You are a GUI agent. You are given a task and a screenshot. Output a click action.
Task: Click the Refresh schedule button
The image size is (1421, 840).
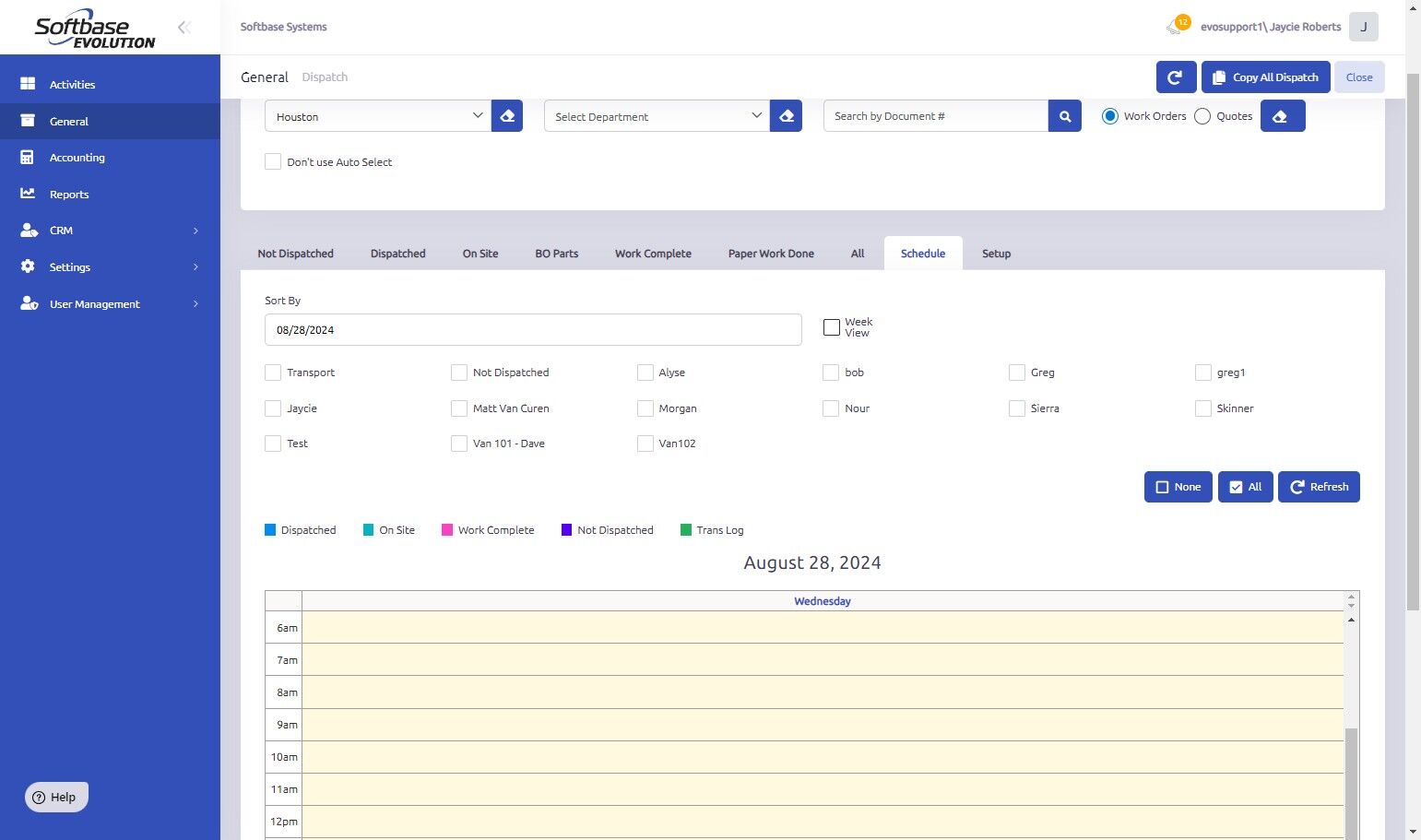coord(1319,487)
